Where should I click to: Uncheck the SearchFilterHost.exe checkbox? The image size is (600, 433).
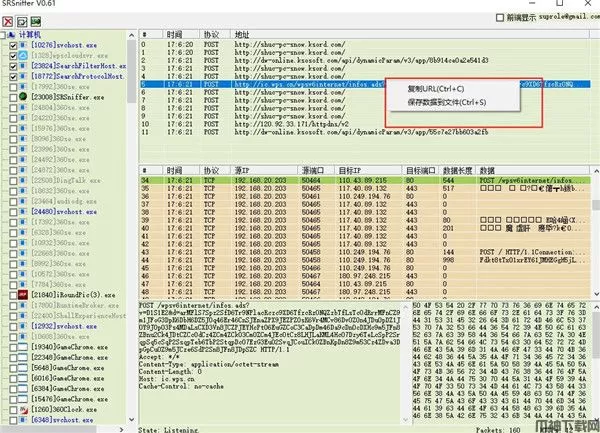tap(13, 65)
